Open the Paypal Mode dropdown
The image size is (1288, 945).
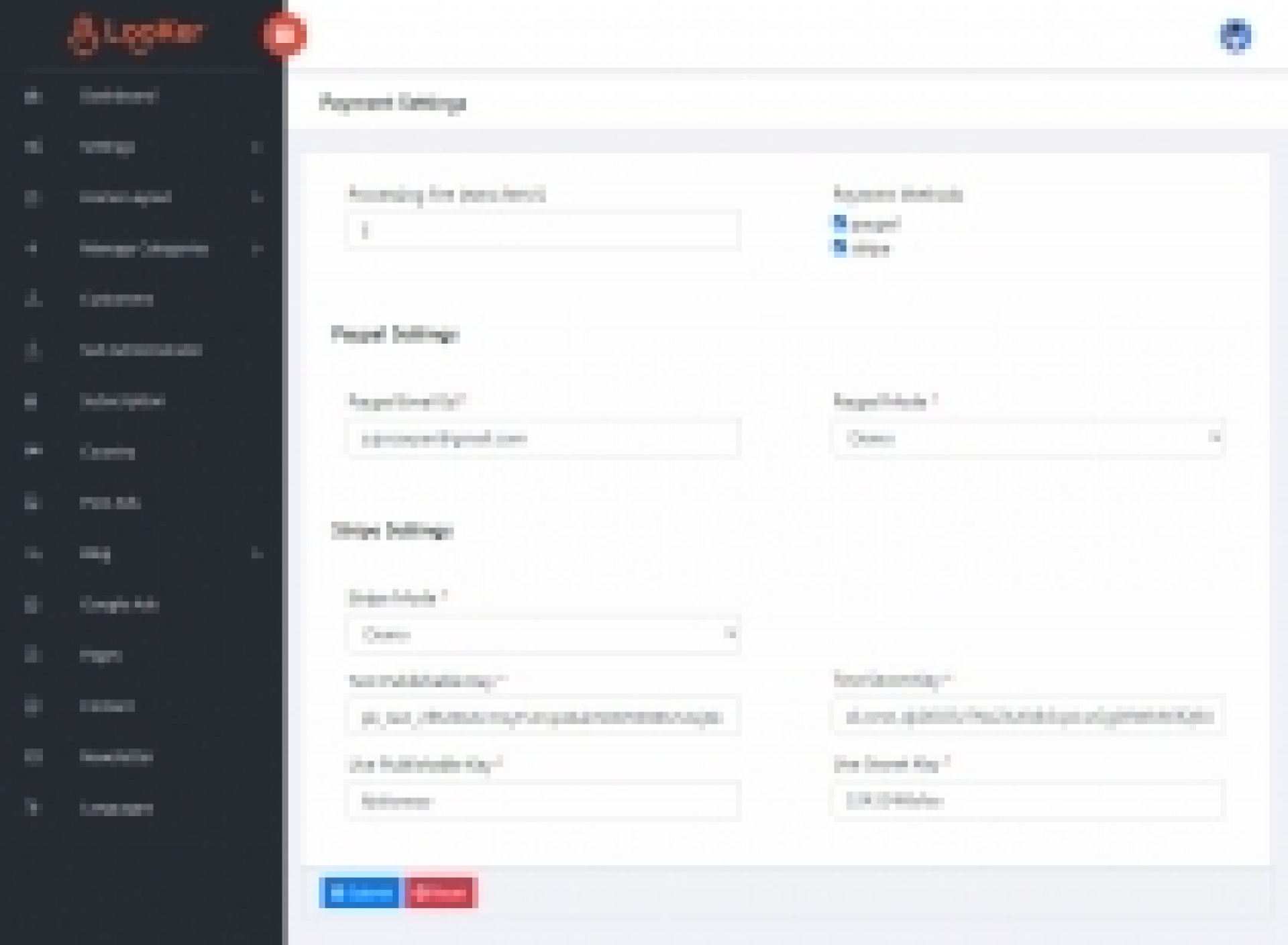click(x=1029, y=438)
